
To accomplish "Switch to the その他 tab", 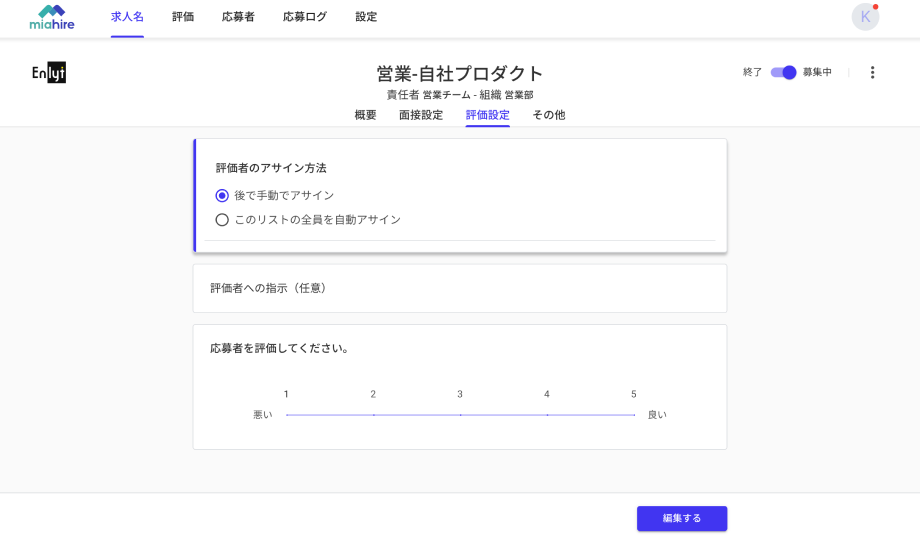I will point(549,115).
